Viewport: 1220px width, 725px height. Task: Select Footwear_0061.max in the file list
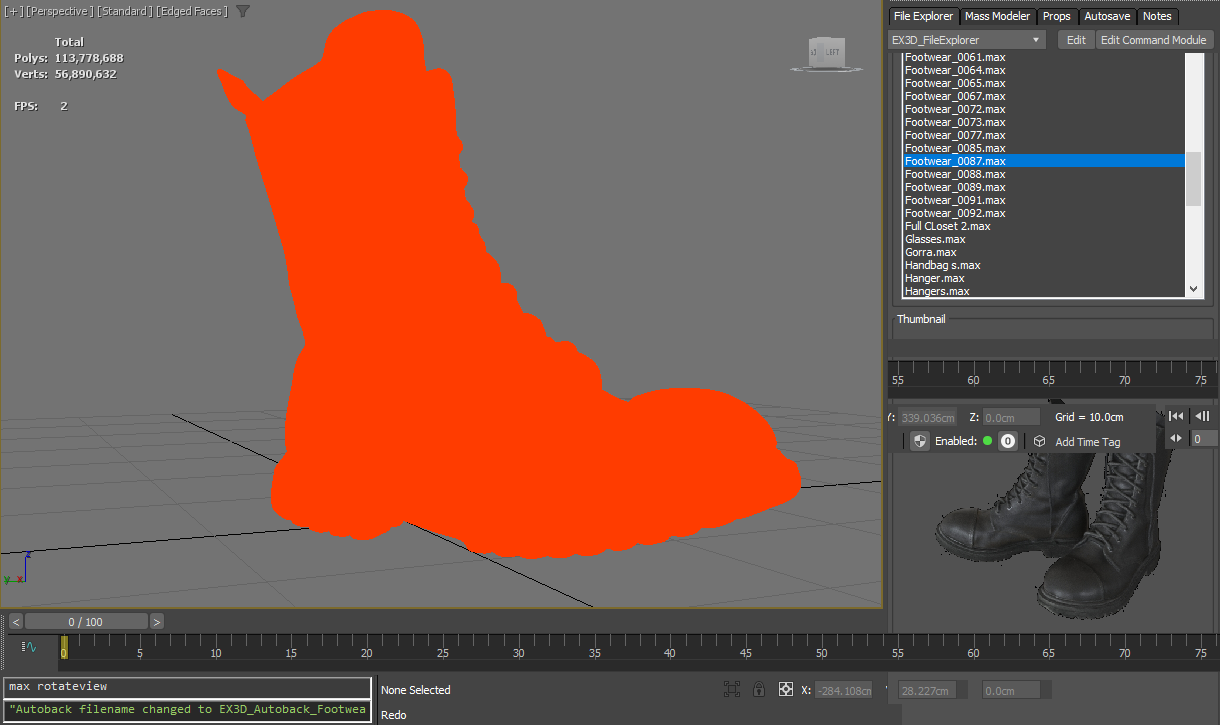[1043, 57]
